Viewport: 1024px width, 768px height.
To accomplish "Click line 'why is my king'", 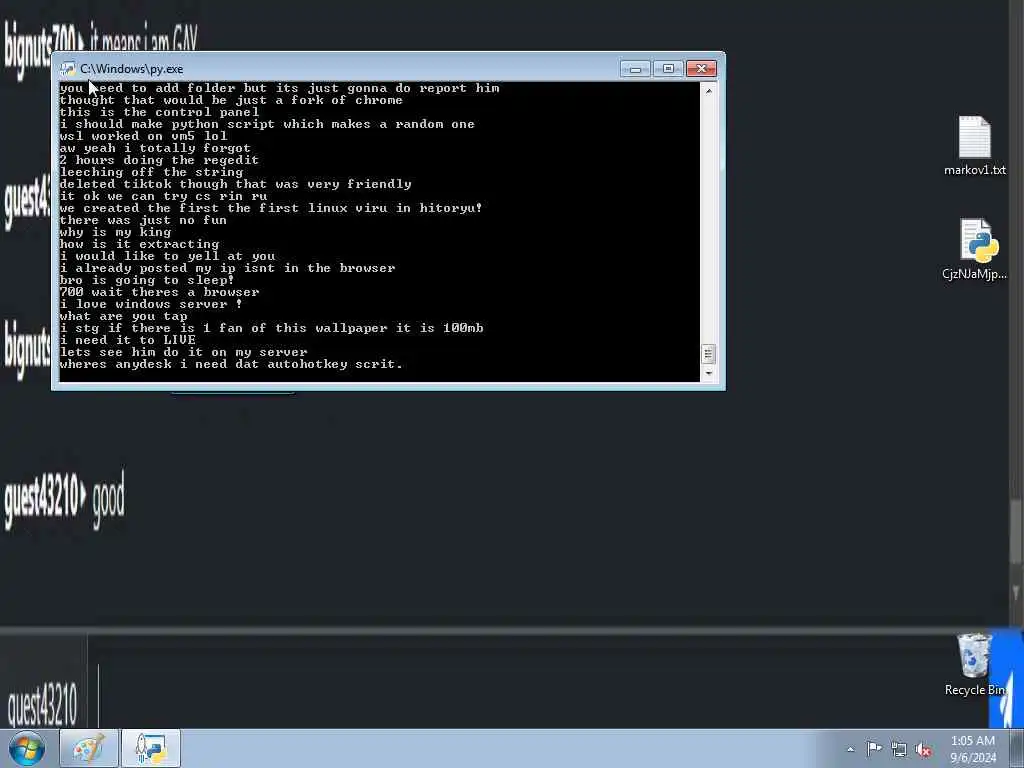I will coord(116,232).
